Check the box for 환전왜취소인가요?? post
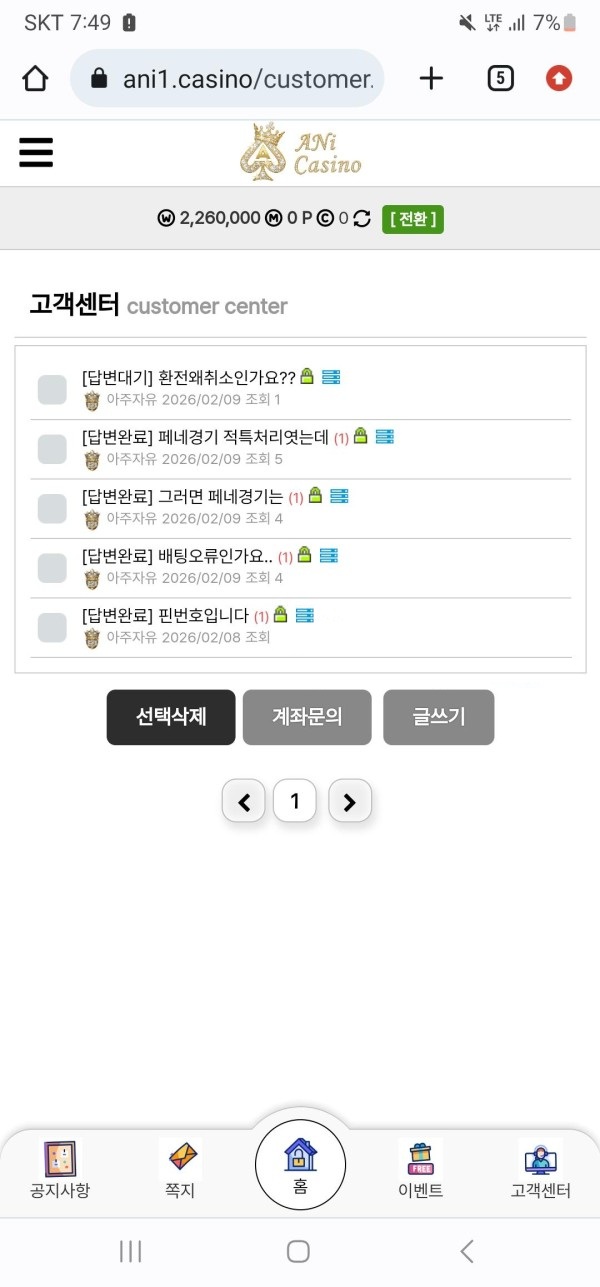This screenshot has height=1287, width=600. 52,390
